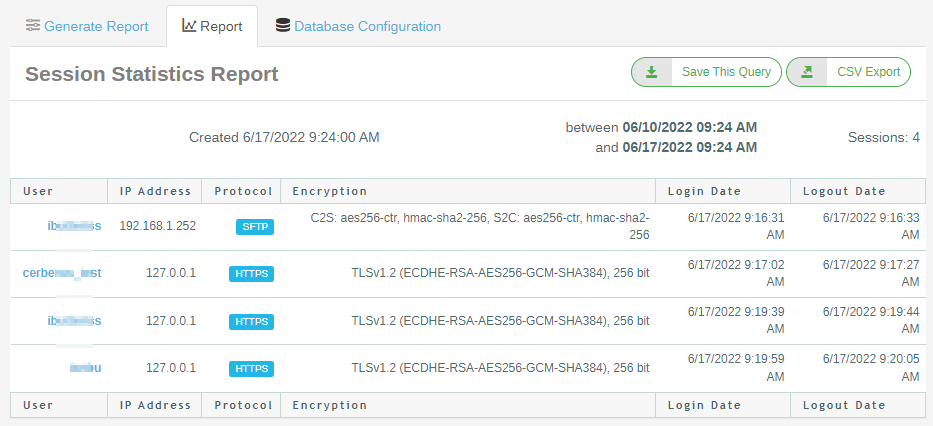
Task: Click the 'Created 6/17/2022 9:24:00 AM' text
Action: 284,137
